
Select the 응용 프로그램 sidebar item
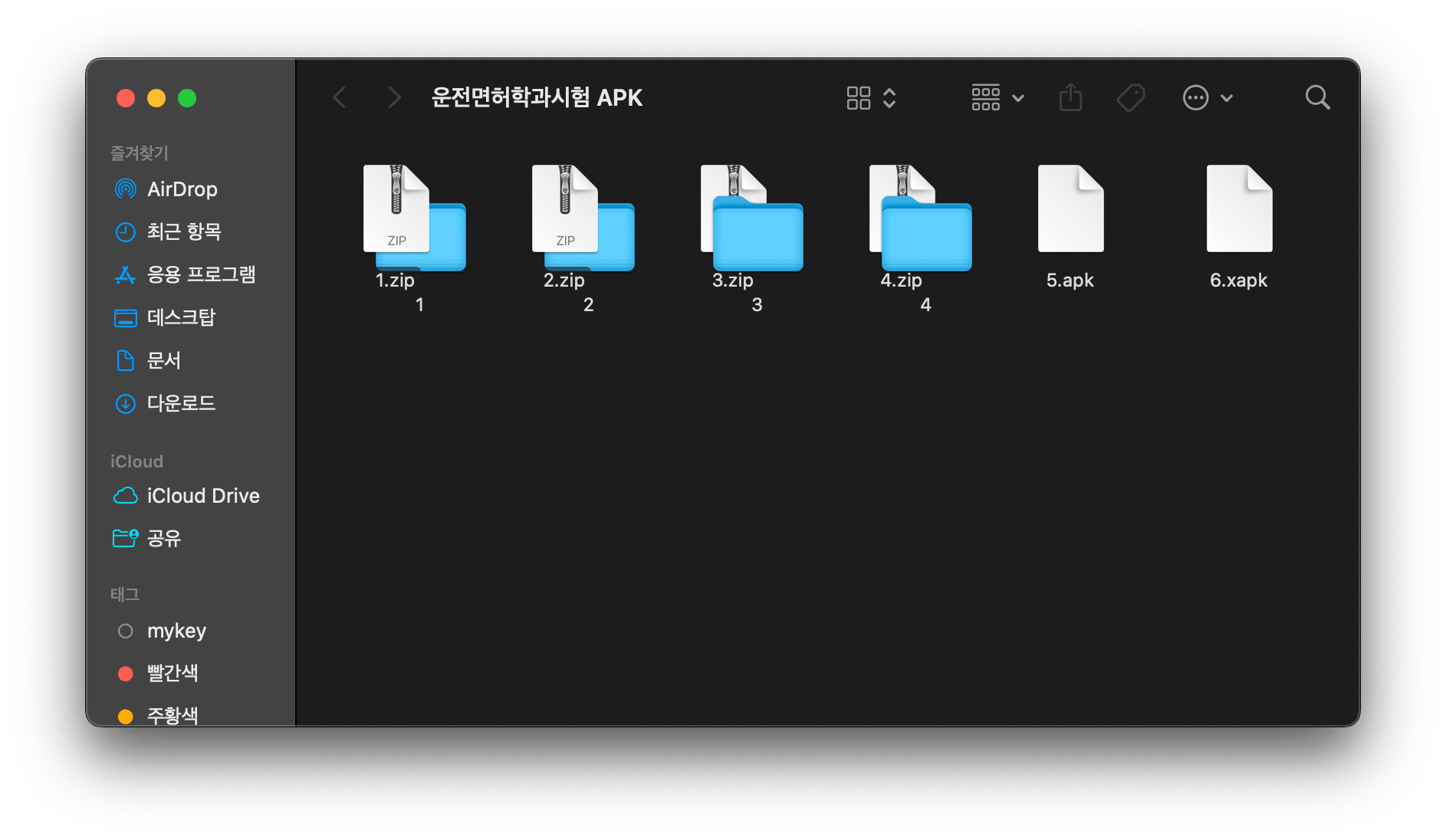[x=200, y=274]
